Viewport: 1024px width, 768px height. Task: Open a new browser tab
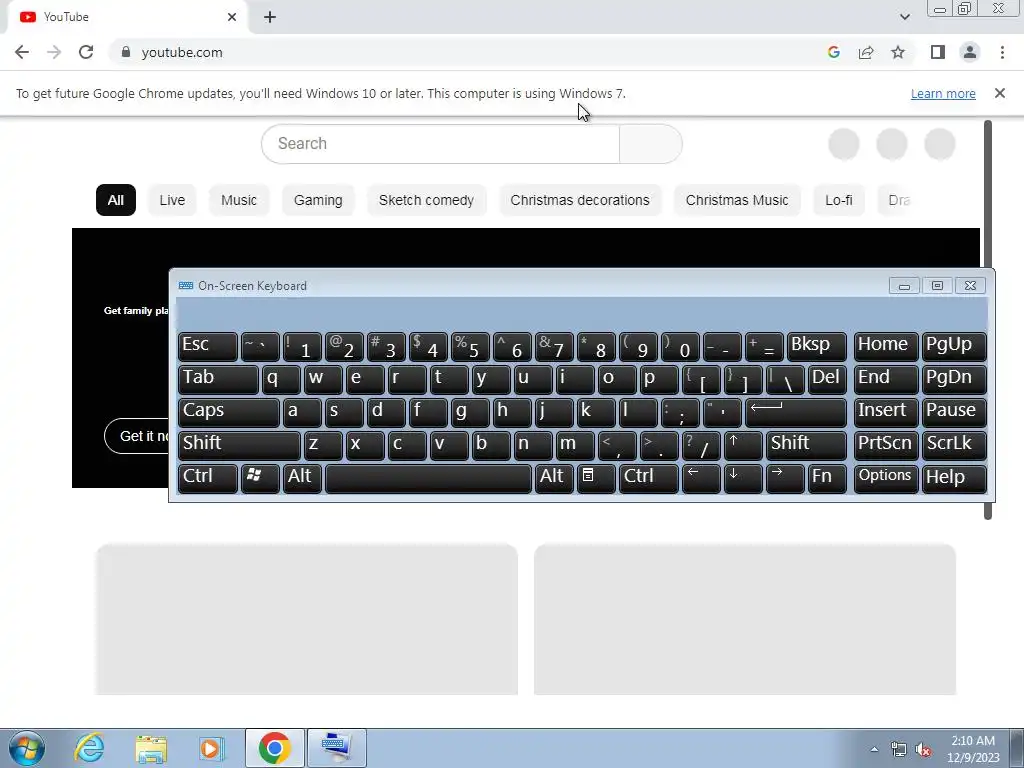tap(270, 18)
